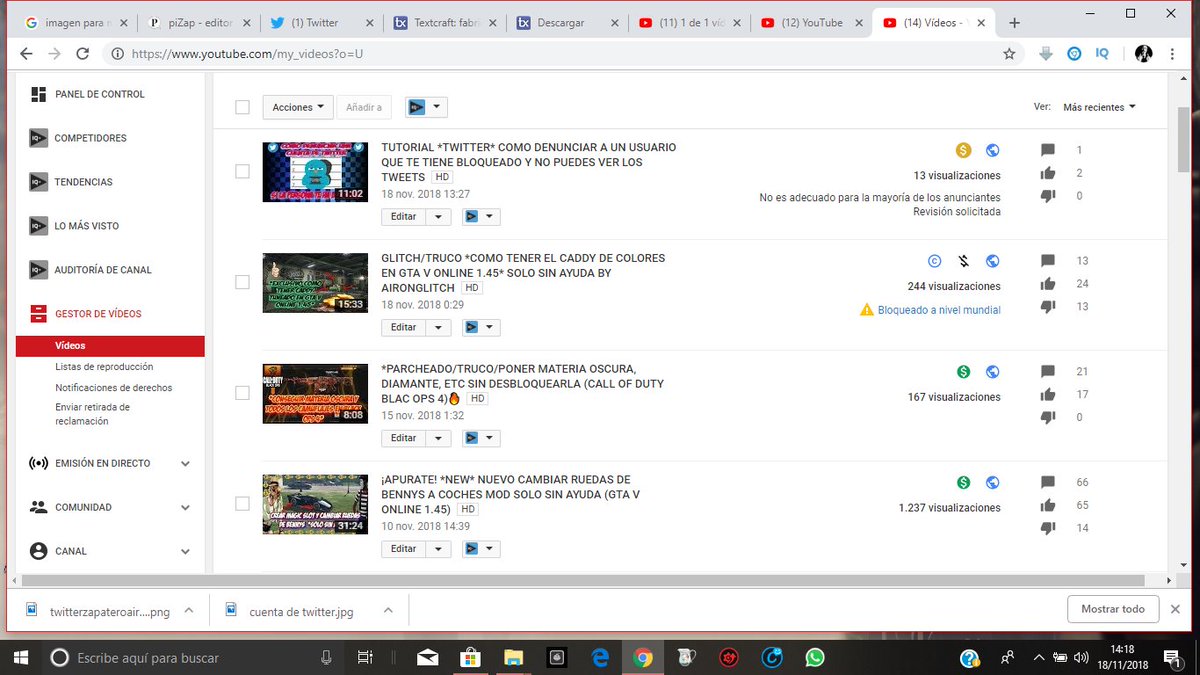Open Enviar retirada de reclamación item

(x=92, y=414)
